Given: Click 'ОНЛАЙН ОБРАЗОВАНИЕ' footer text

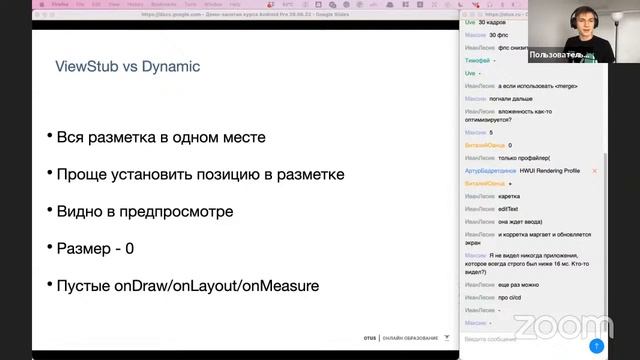Looking at the screenshot, I should point(410,338).
